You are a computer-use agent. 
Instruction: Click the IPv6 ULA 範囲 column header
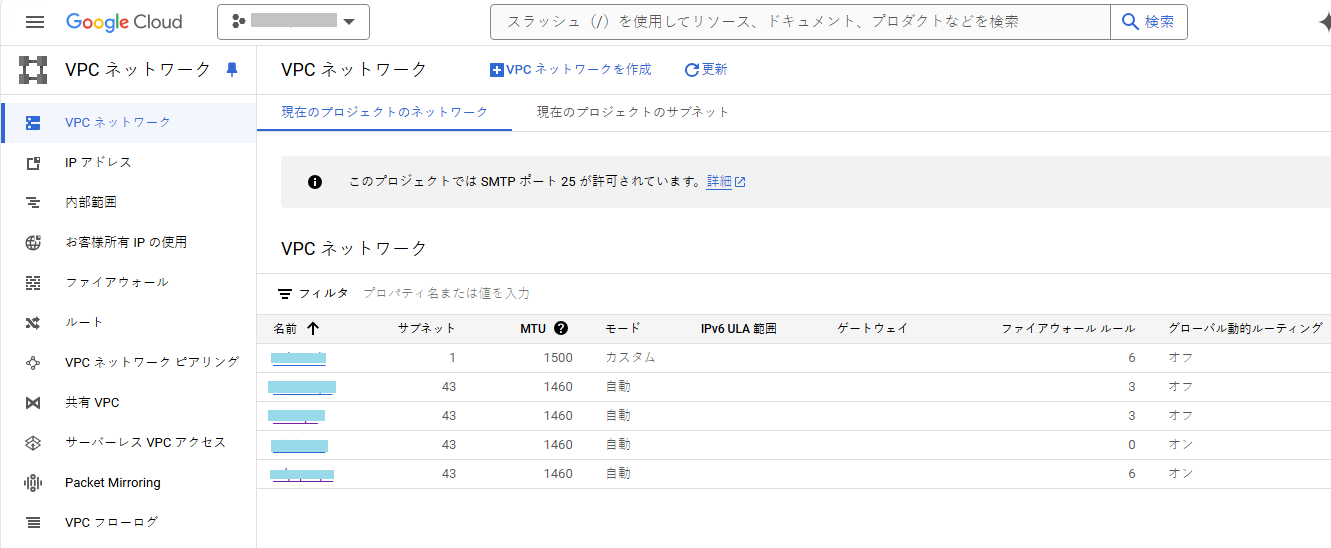739,328
